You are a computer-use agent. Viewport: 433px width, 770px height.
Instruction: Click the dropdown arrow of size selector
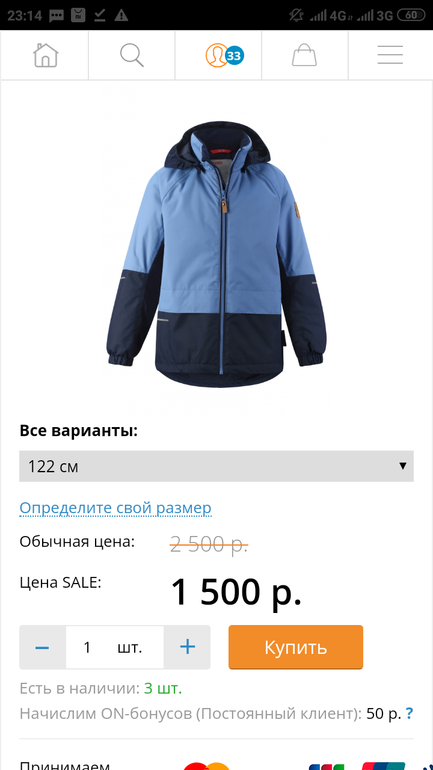click(x=403, y=466)
